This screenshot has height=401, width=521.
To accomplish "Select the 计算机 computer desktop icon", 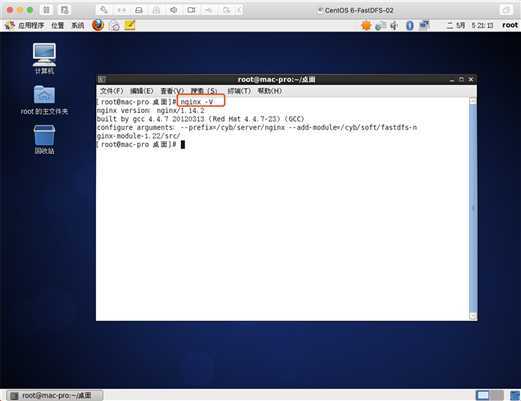I will tap(44, 59).
